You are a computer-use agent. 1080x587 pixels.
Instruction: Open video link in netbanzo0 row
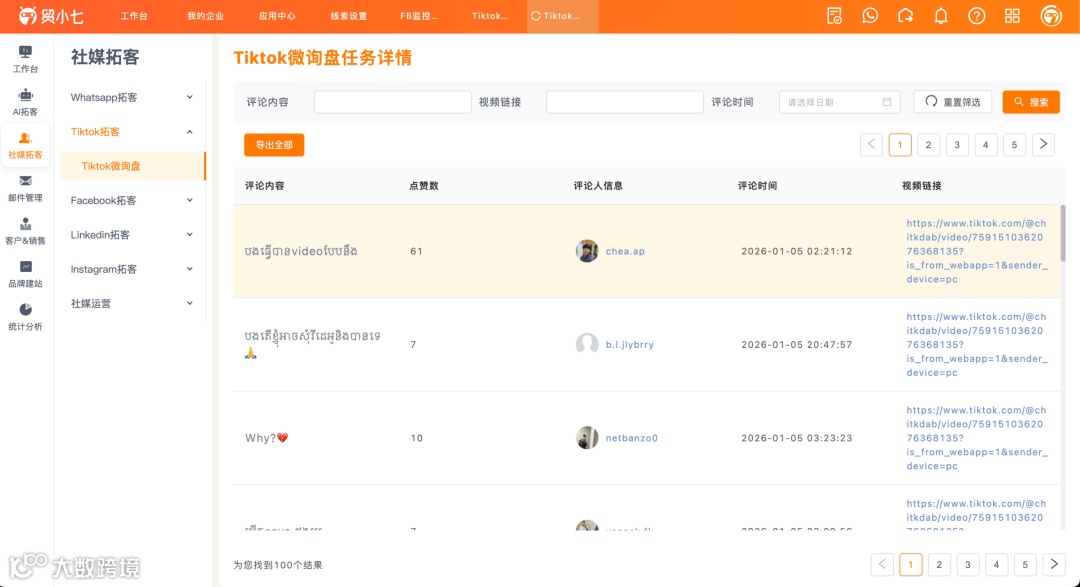click(x=977, y=437)
